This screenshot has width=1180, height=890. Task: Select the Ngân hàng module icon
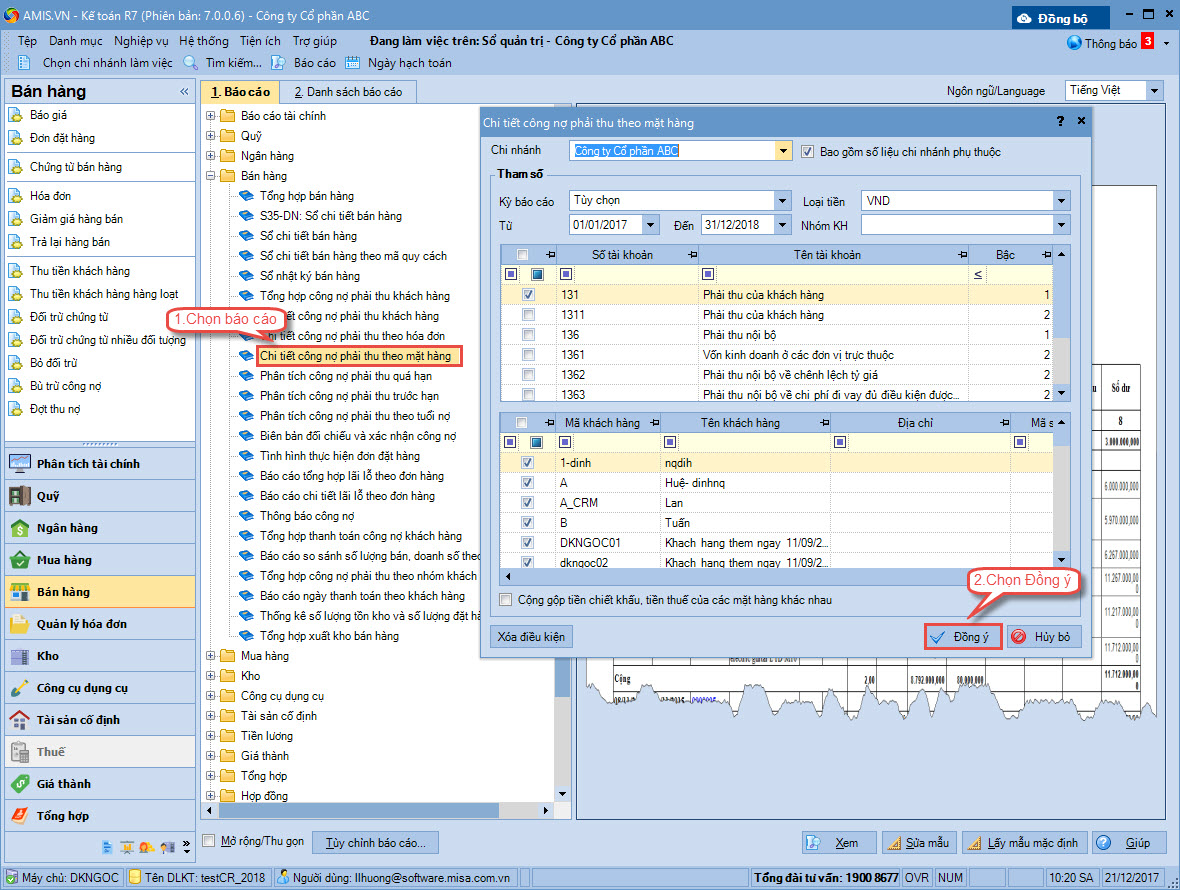(19, 528)
